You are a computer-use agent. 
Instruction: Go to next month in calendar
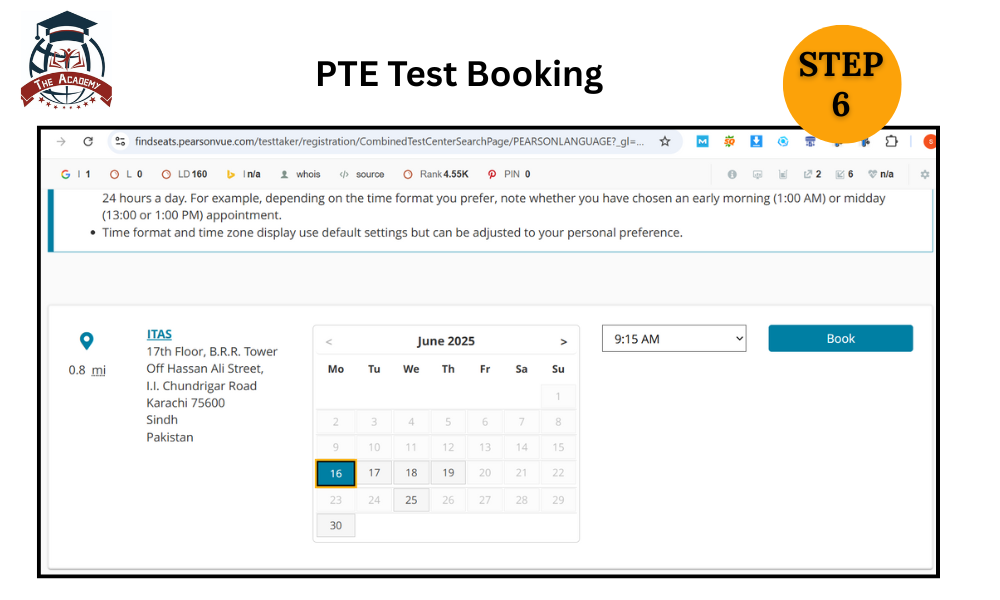(564, 342)
